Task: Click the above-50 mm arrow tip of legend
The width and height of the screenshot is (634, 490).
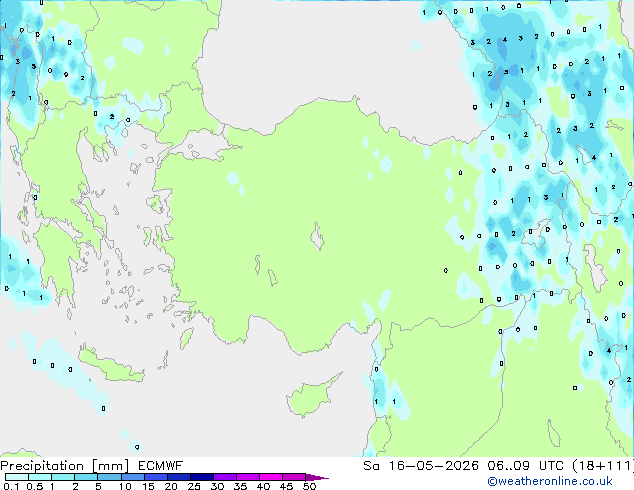Action: (x=317, y=477)
